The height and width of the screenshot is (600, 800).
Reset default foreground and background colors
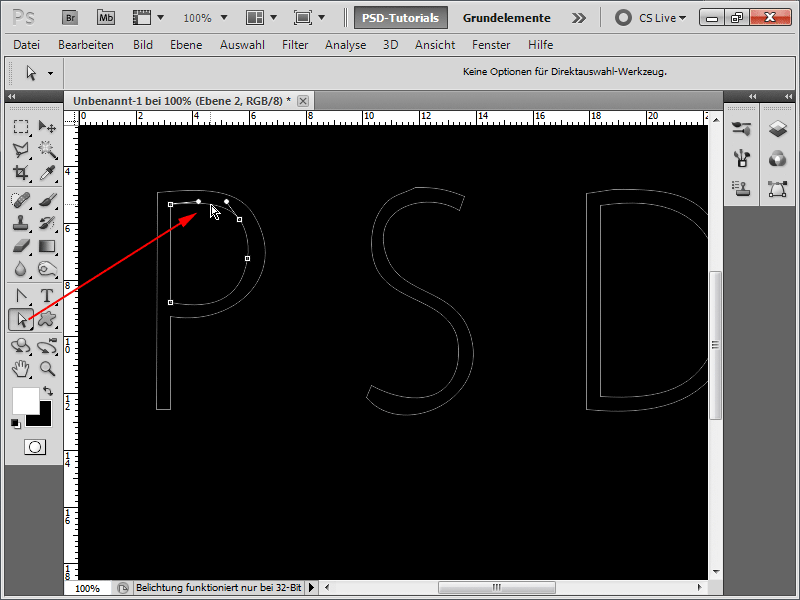[x=16, y=423]
